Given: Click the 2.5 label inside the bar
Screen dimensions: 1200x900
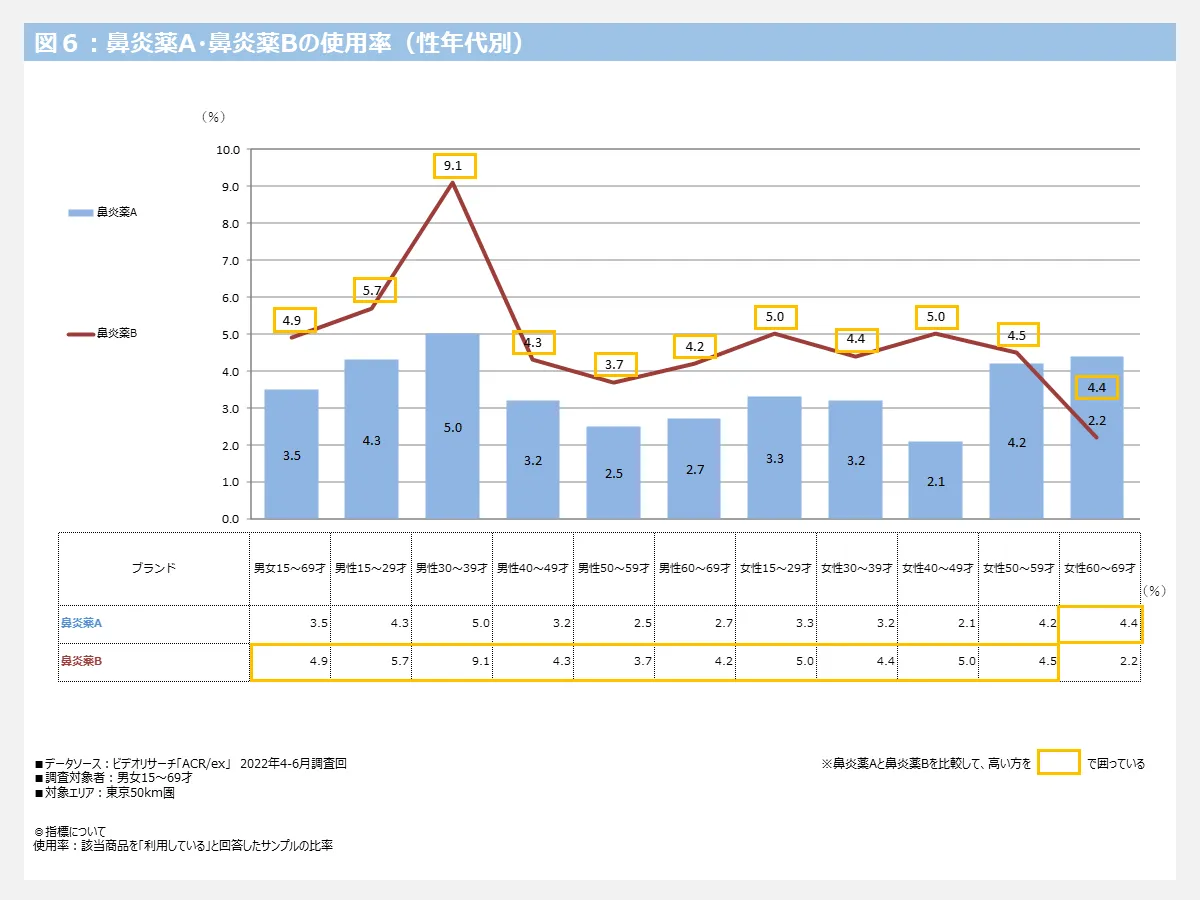Looking at the screenshot, I should point(613,473).
